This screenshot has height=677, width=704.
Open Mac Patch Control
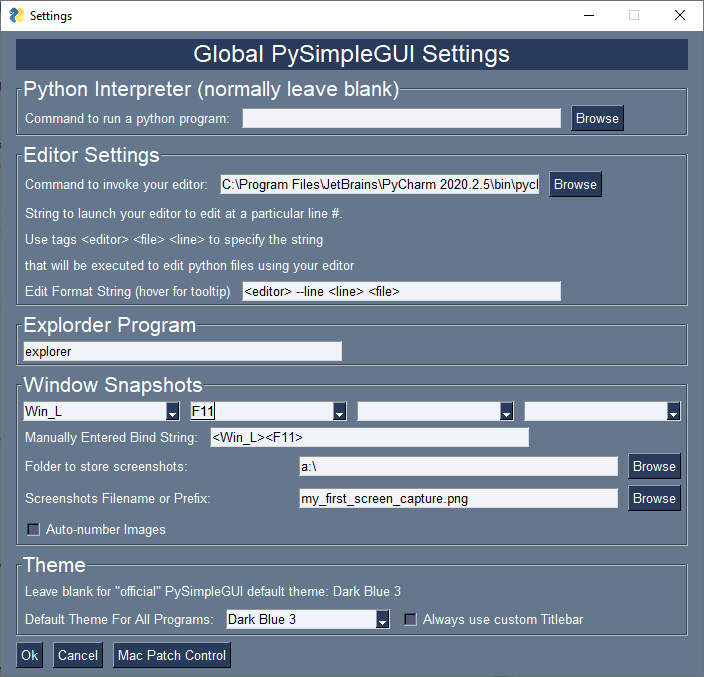[x=172, y=655]
